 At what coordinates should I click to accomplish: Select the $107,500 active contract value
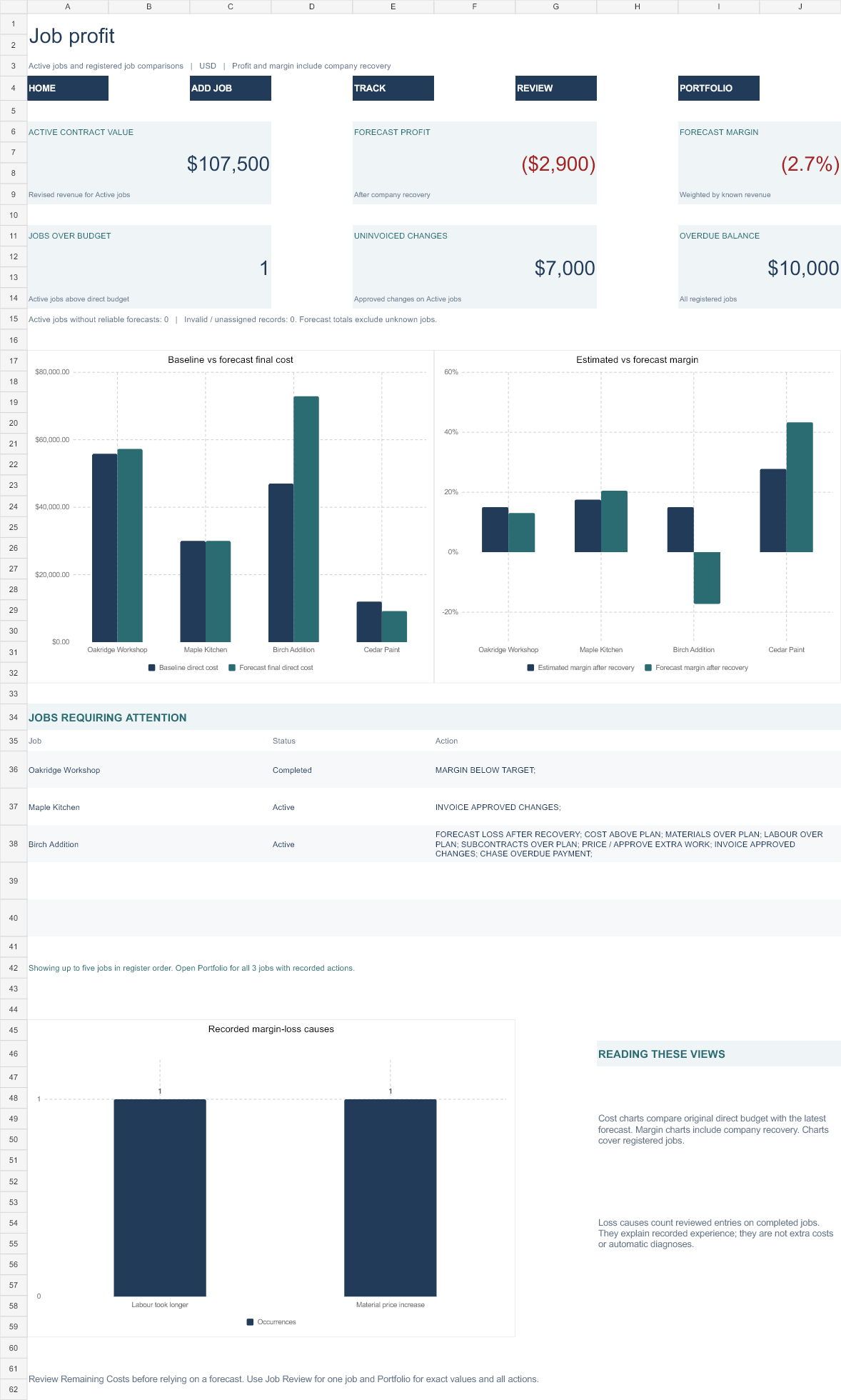(228, 164)
